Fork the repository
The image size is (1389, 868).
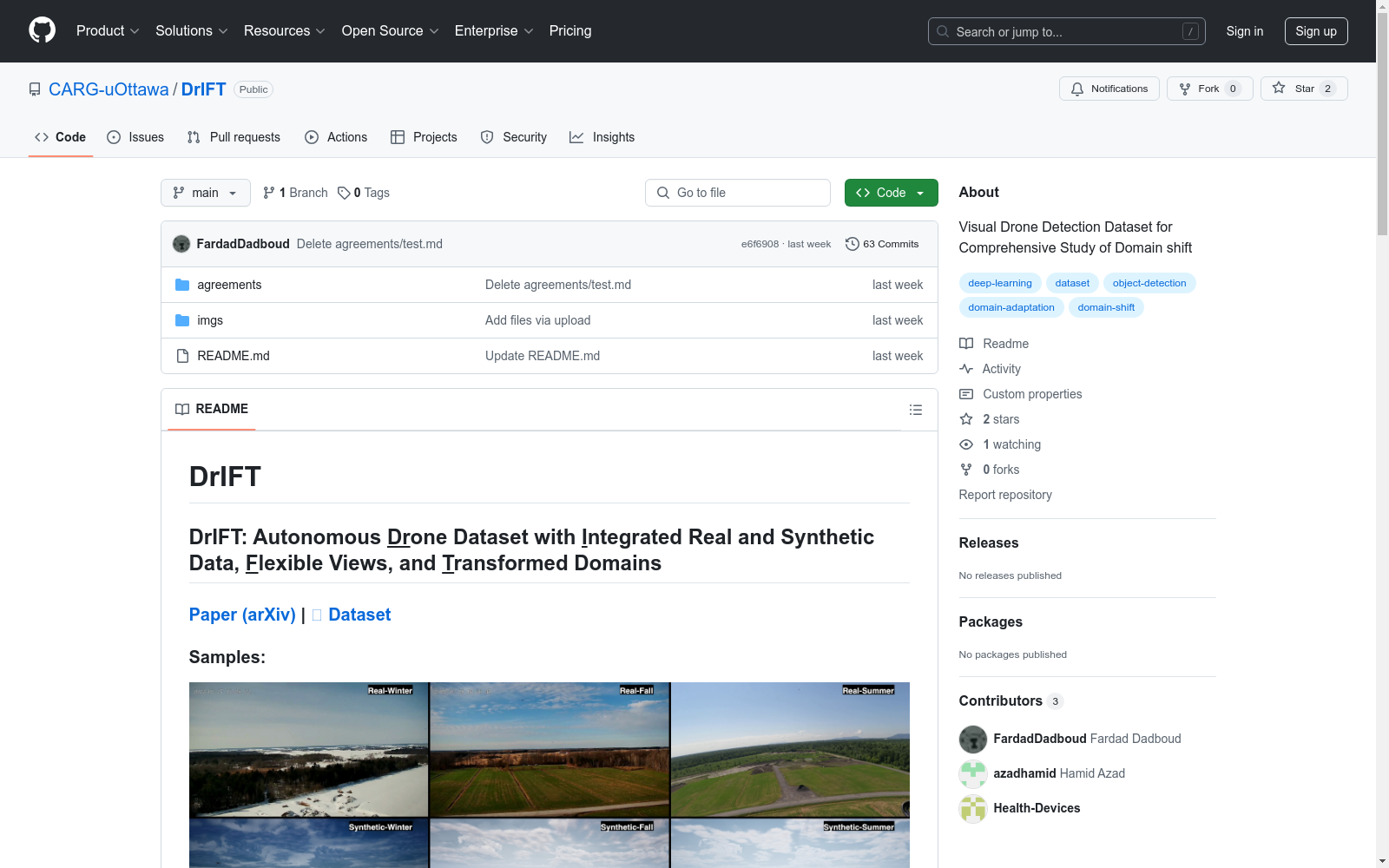click(x=1209, y=89)
